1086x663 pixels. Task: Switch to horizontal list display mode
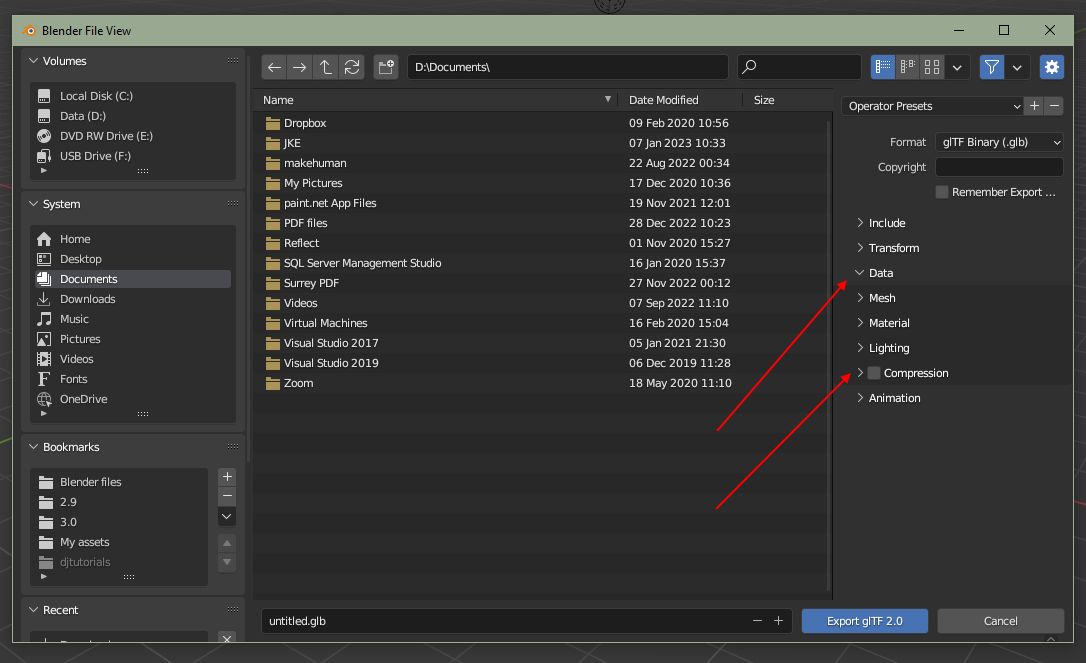(908, 67)
